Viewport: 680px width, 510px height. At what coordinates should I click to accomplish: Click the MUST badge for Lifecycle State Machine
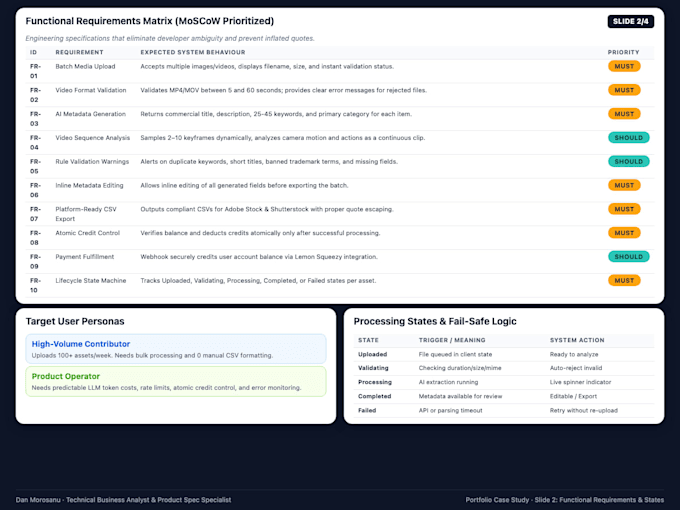[x=624, y=281]
